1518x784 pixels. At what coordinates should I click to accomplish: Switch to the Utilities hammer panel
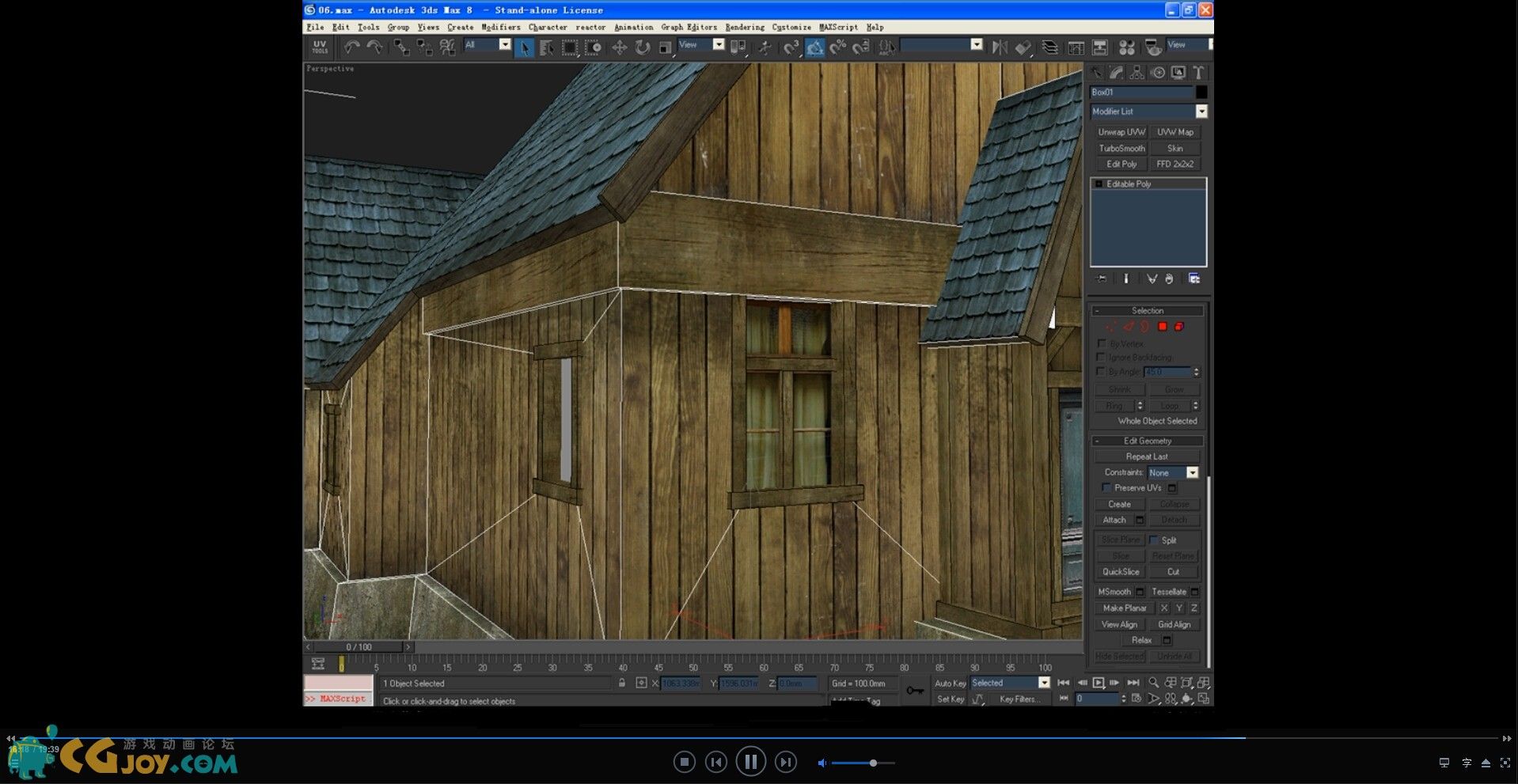coord(1199,73)
